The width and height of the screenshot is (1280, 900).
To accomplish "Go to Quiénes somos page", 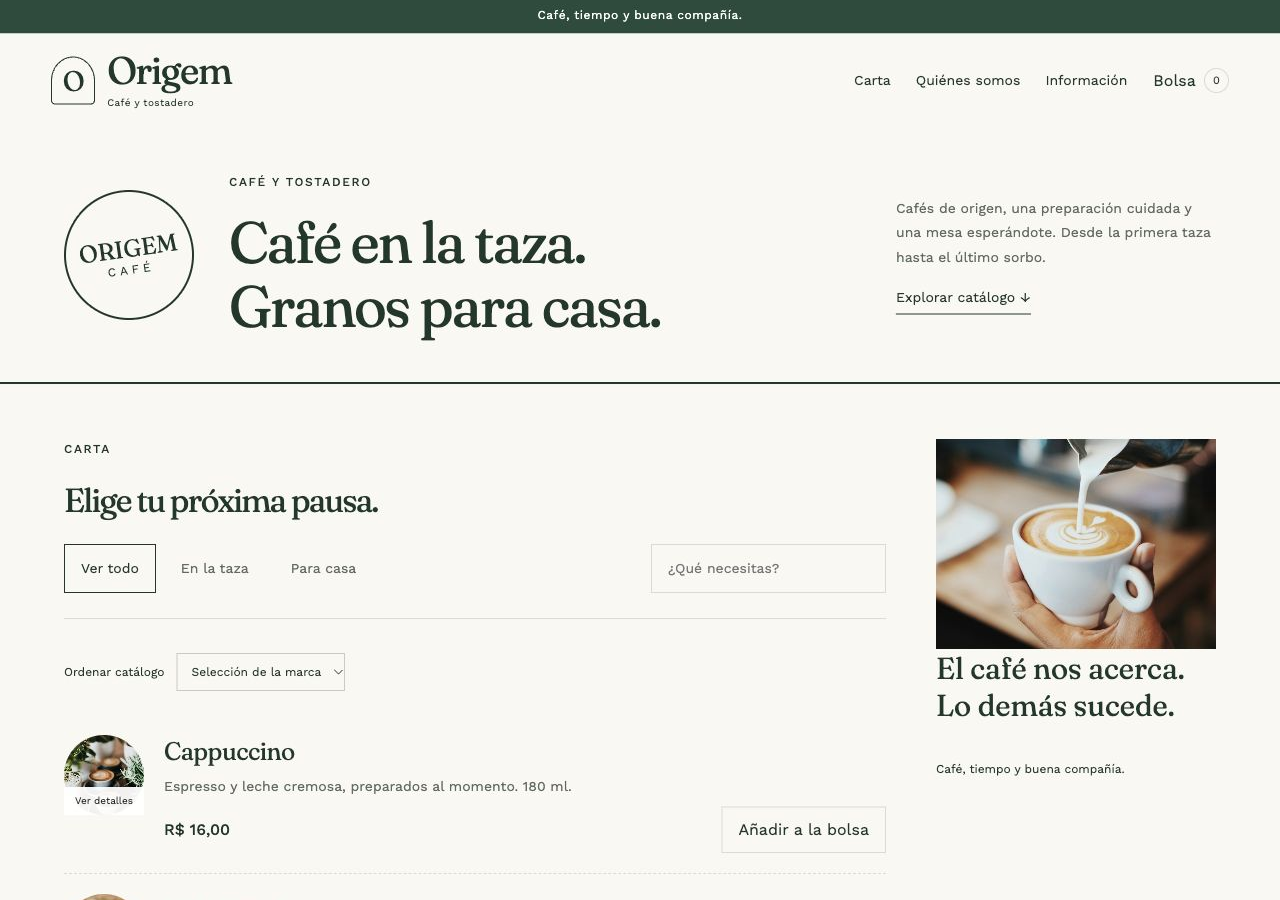I will pyautogui.click(x=968, y=81).
